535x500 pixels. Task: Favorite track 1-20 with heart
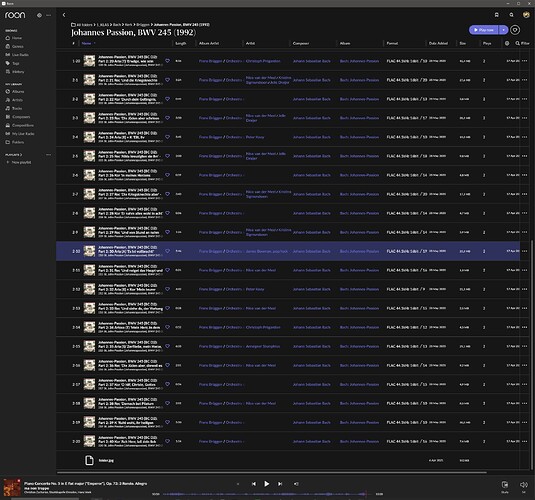pos(168,61)
